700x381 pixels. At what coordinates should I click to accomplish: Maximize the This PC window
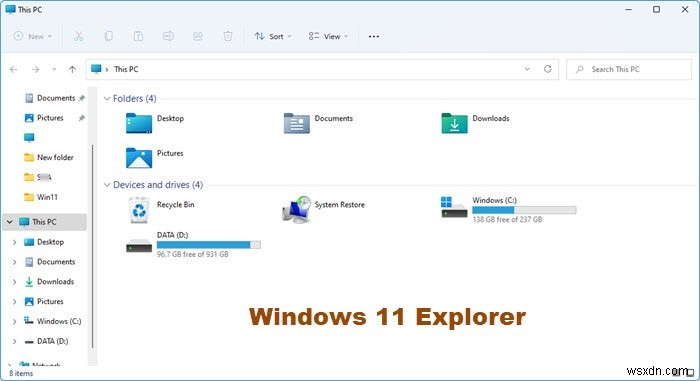click(656, 9)
